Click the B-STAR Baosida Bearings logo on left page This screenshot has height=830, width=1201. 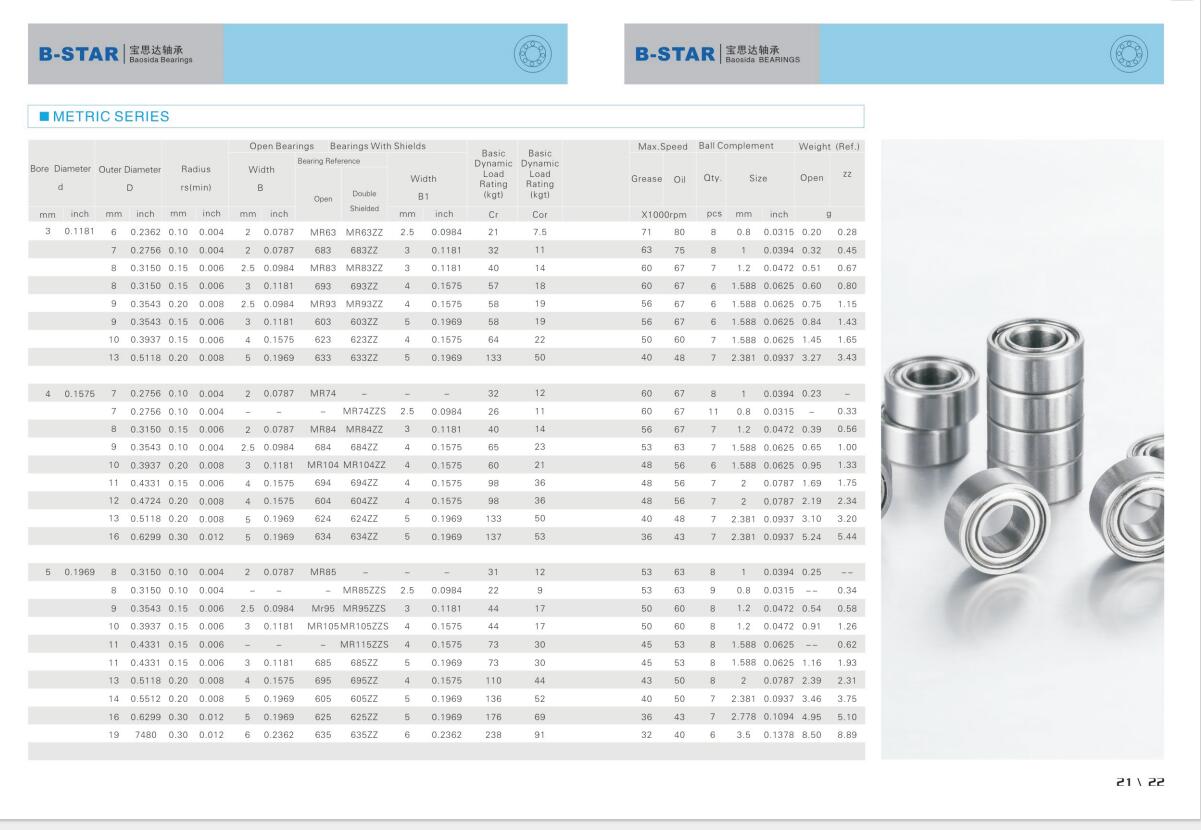coord(116,54)
